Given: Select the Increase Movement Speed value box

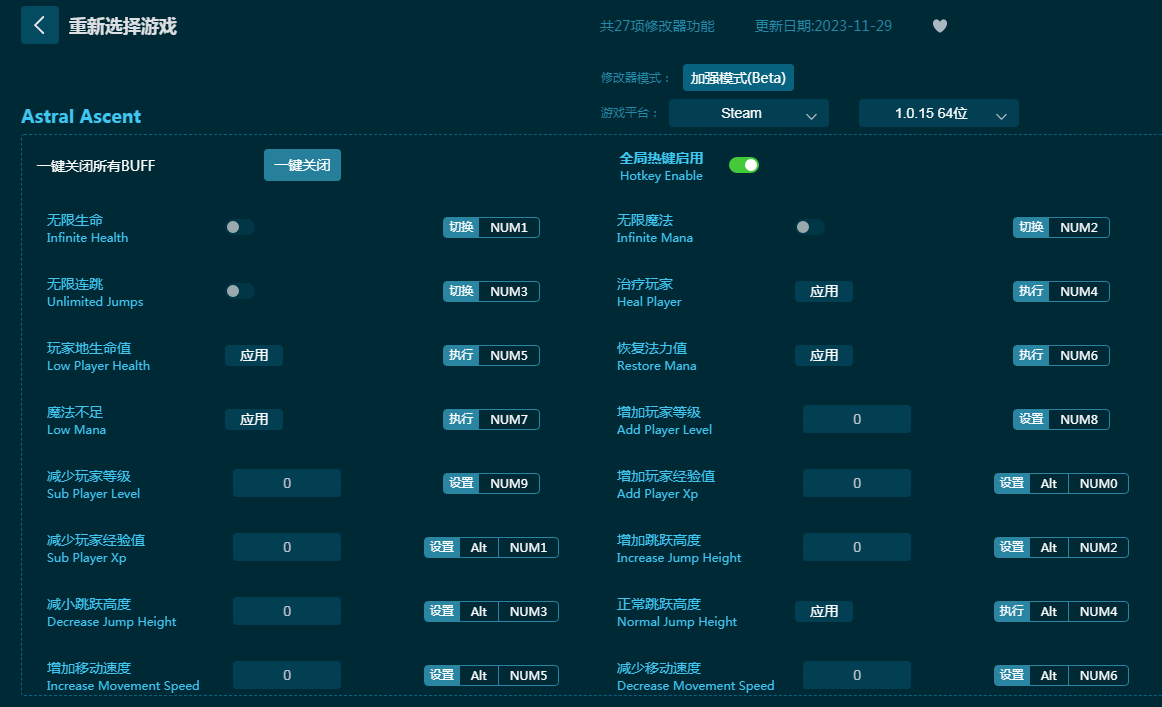Looking at the screenshot, I should click(x=286, y=675).
